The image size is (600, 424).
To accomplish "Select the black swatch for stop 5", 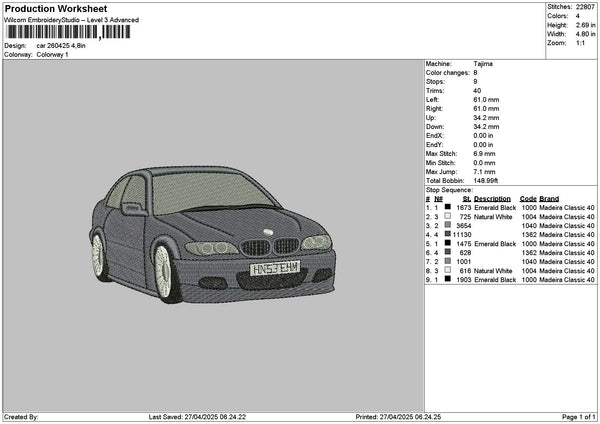I will click(447, 243).
